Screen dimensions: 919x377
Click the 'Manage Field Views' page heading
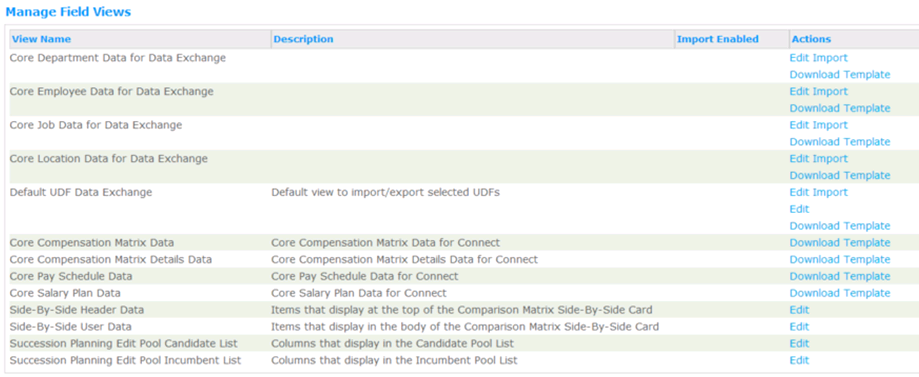[68, 12]
